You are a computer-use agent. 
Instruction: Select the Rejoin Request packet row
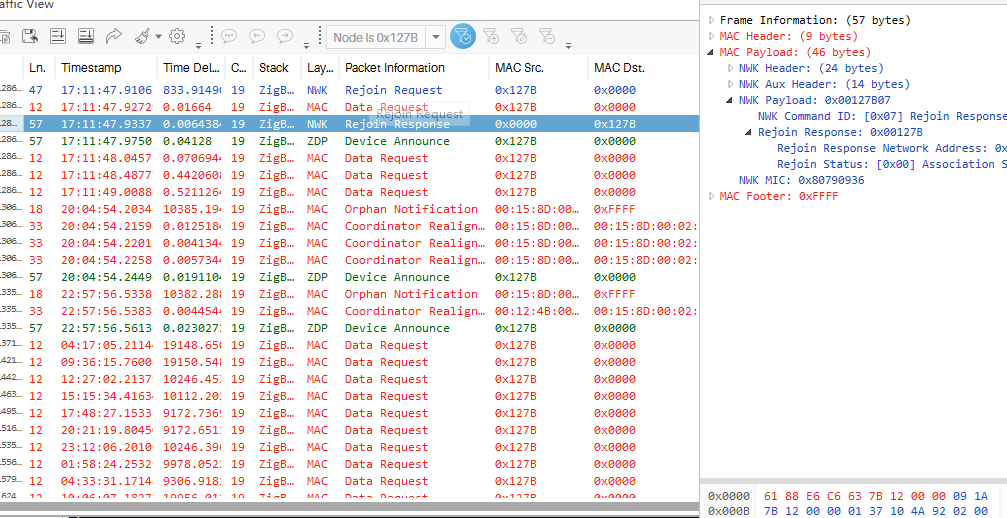(x=349, y=90)
